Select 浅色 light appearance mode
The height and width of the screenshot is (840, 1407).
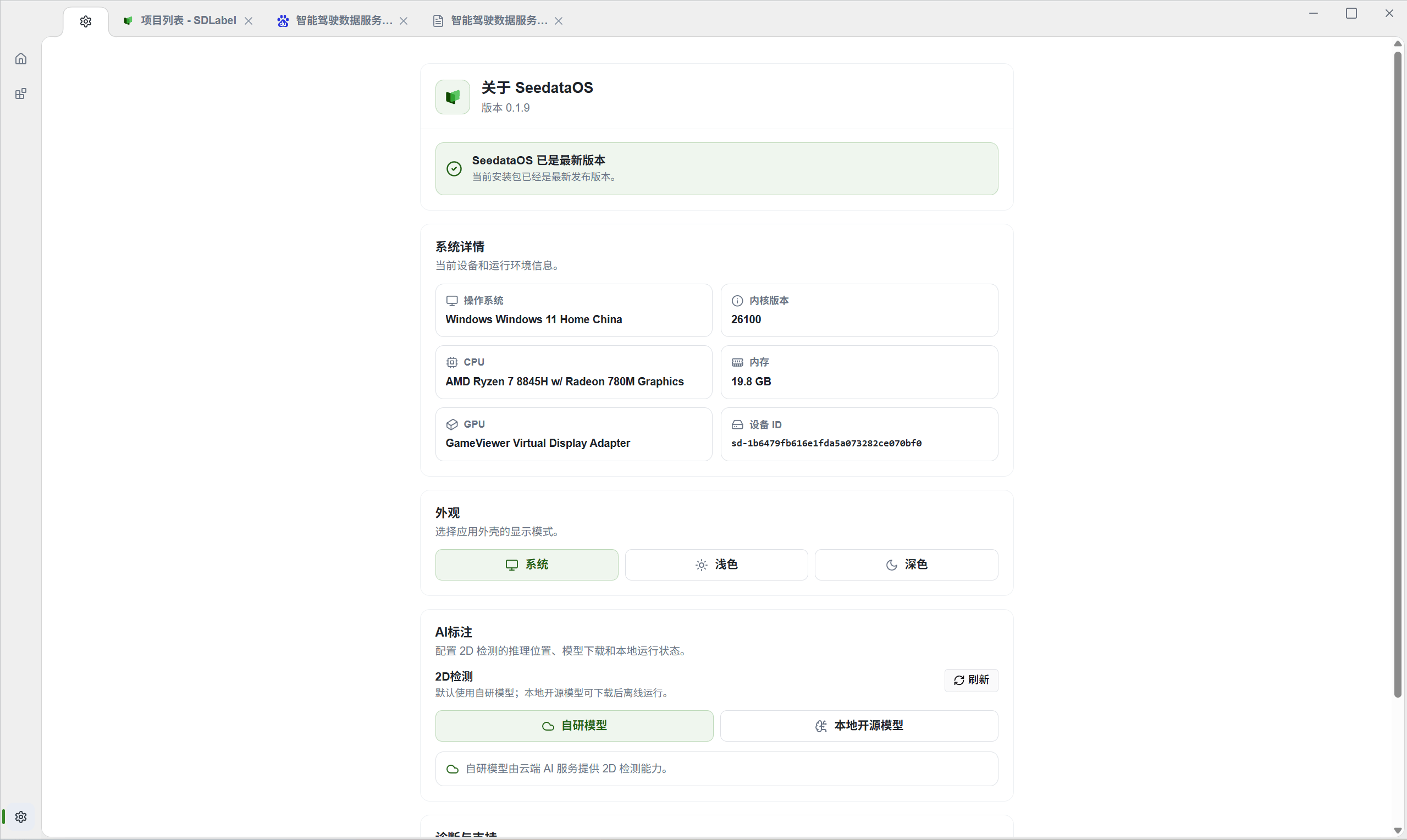(716, 565)
